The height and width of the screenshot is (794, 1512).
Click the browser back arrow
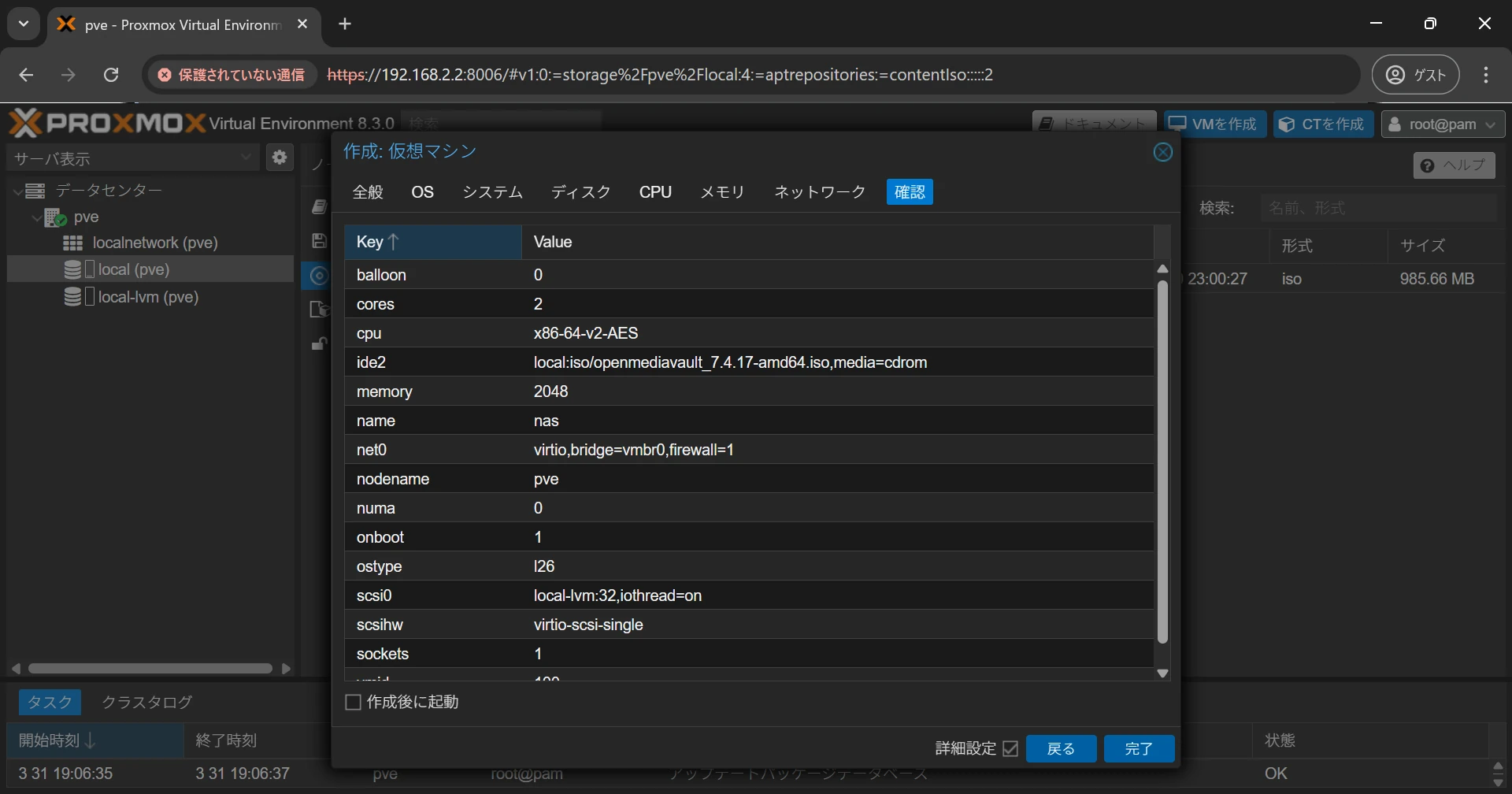(26, 75)
